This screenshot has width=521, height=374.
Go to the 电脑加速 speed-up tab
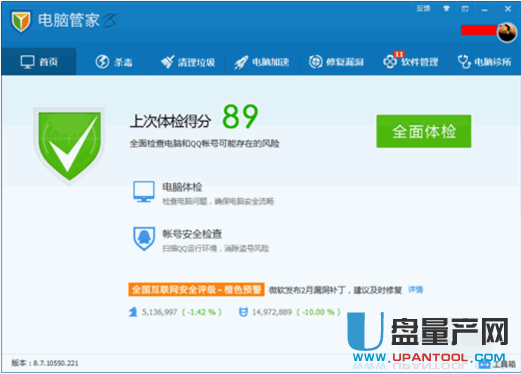point(262,62)
